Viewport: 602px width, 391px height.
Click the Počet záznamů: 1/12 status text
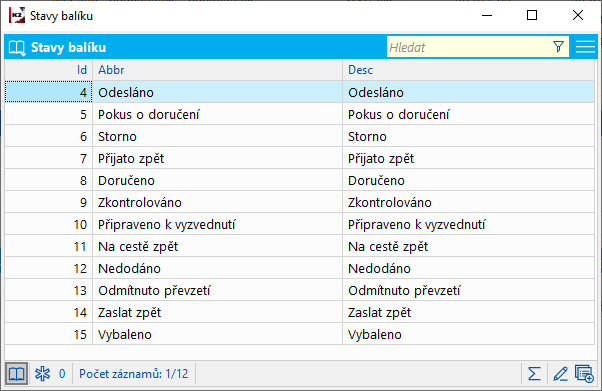pos(134,373)
